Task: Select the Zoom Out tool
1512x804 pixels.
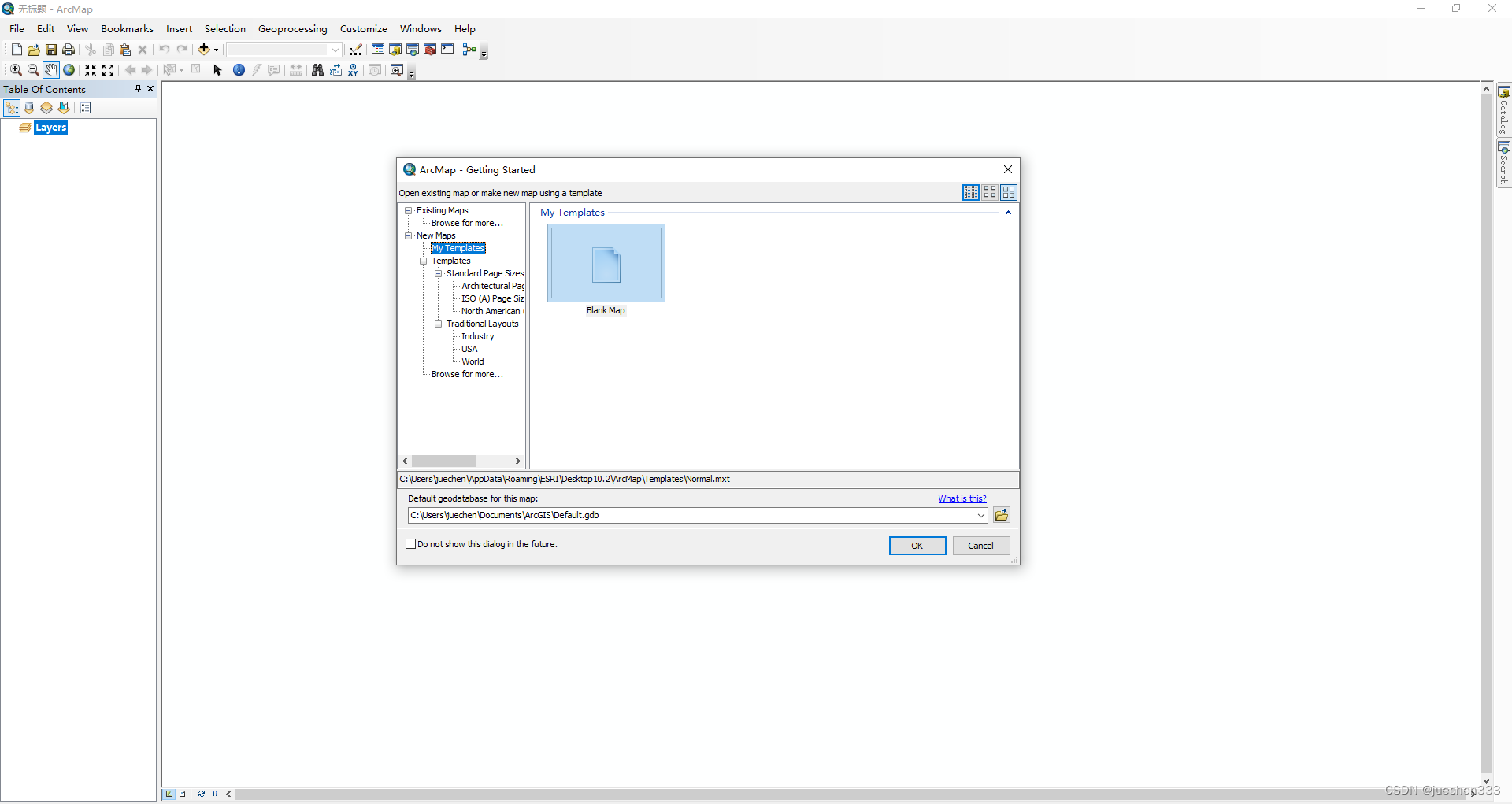Action: tap(33, 70)
